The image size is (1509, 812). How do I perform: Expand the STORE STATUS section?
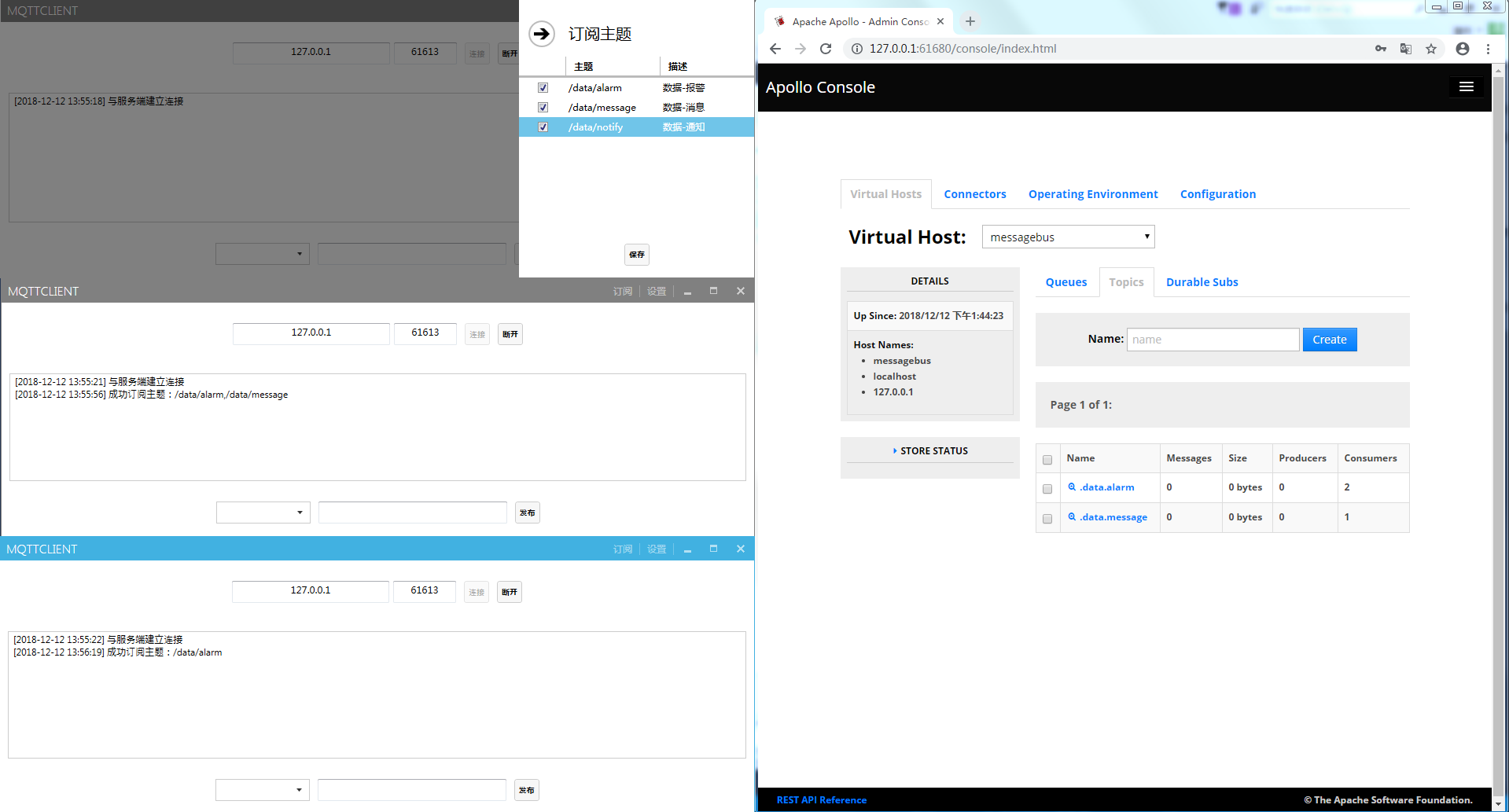pos(933,450)
